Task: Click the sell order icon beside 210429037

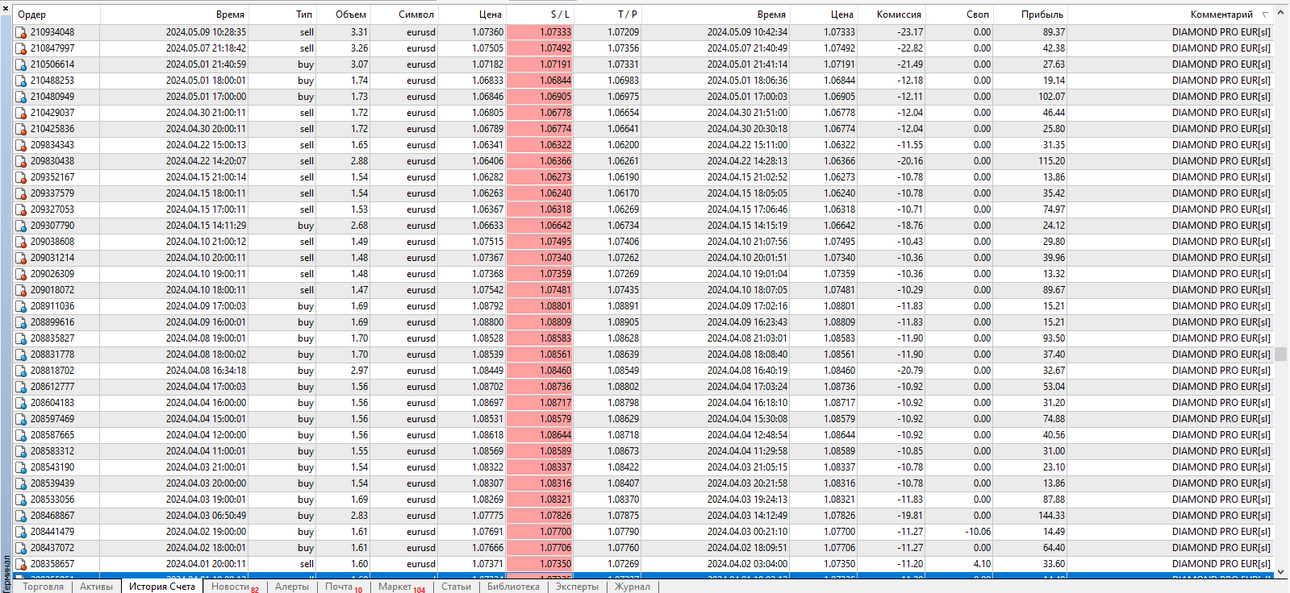Action: tap(21, 113)
